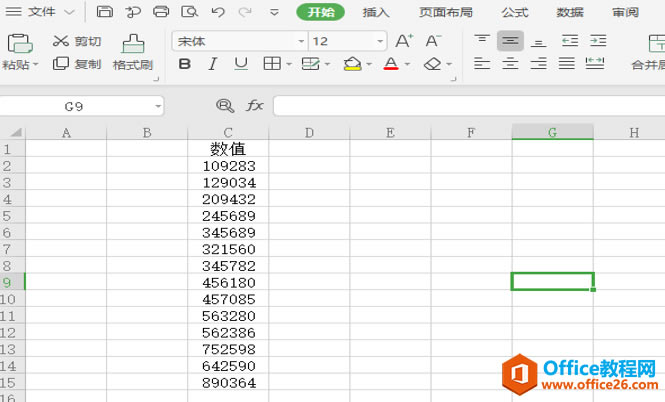Click distributed alignment icon
This screenshot has width=665, height=402.
click(595, 64)
